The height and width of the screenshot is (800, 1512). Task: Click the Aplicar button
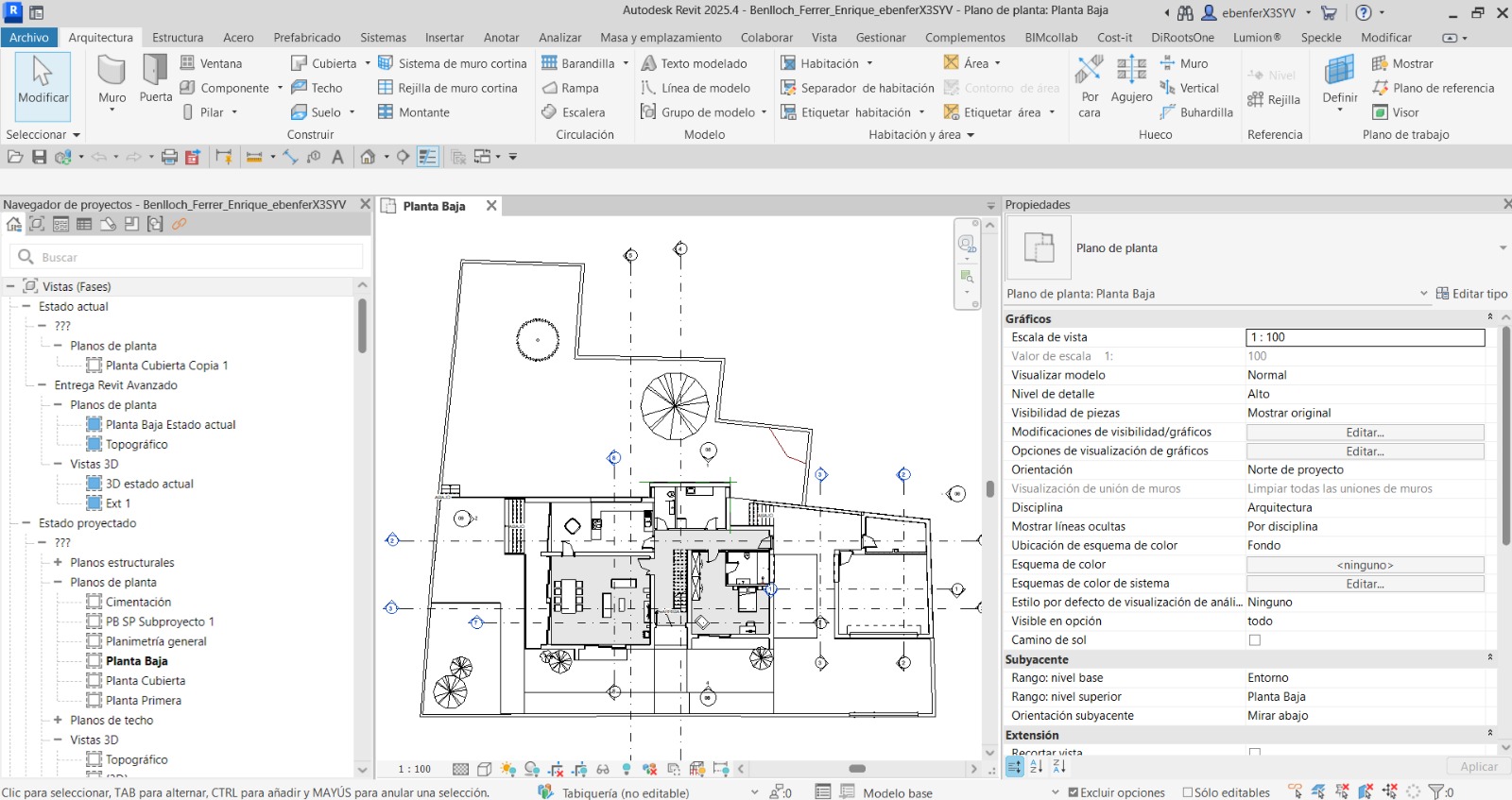pos(1478,767)
